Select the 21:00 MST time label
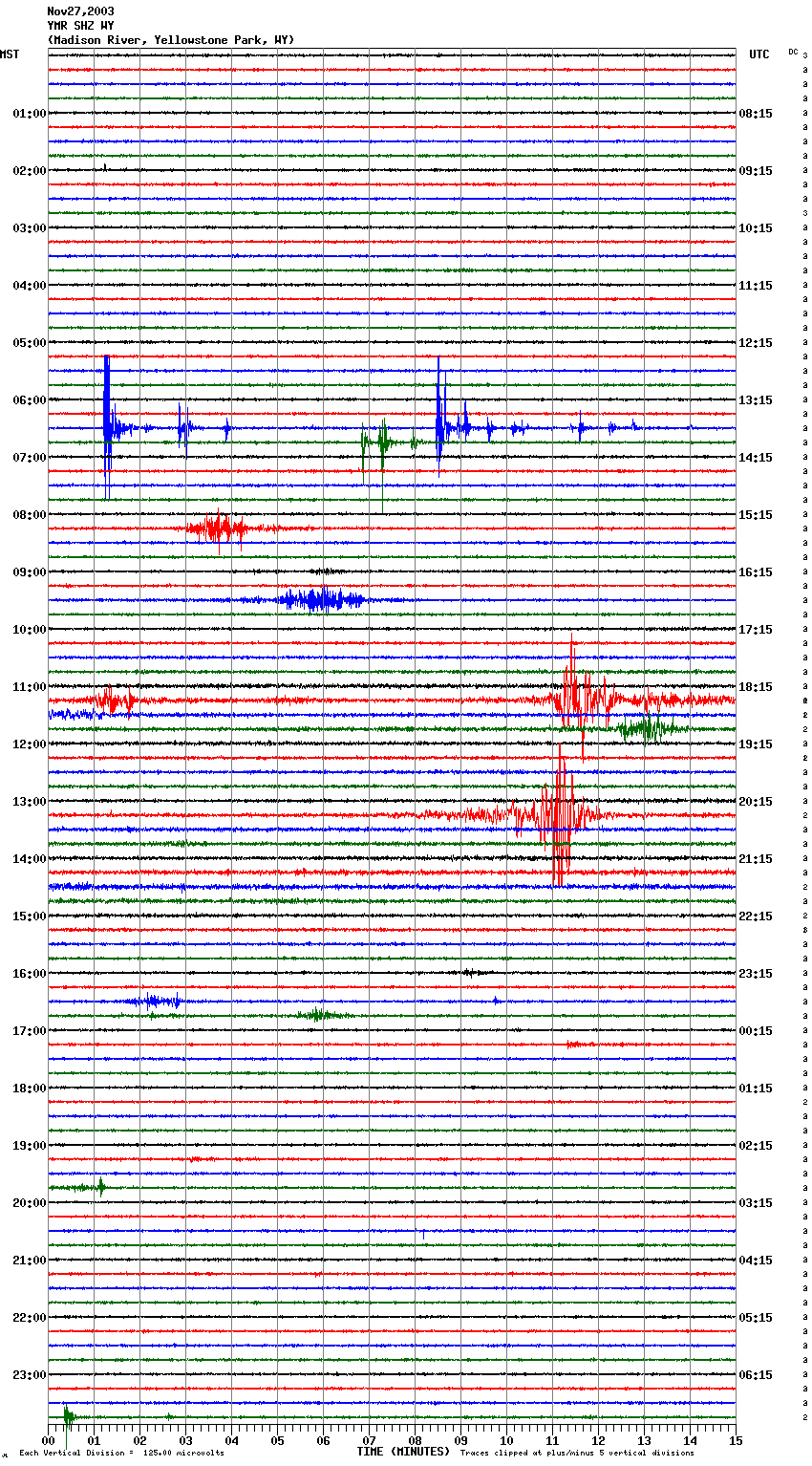812x1466 pixels. pyautogui.click(x=30, y=1261)
